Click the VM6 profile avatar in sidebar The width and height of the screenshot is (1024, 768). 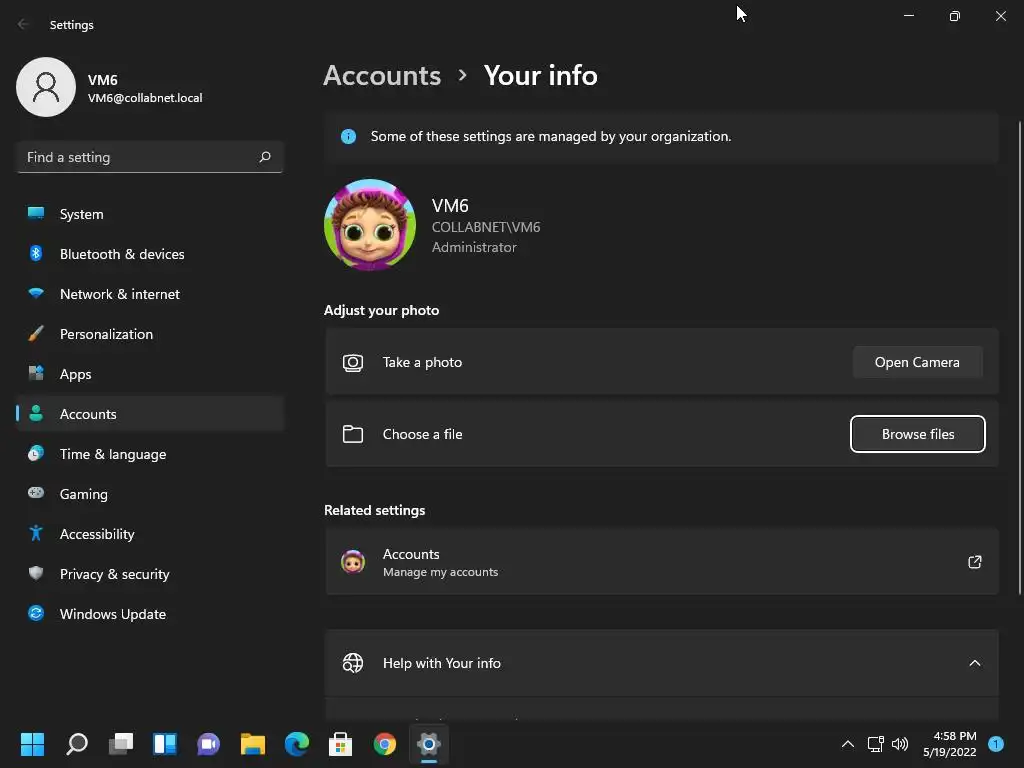click(46, 87)
